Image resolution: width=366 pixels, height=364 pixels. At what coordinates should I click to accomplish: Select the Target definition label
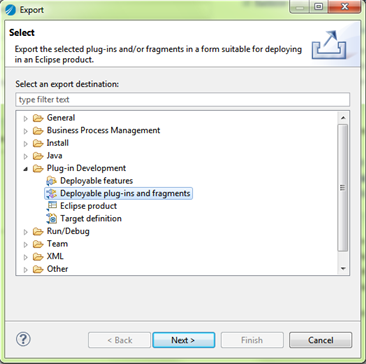pos(91,219)
